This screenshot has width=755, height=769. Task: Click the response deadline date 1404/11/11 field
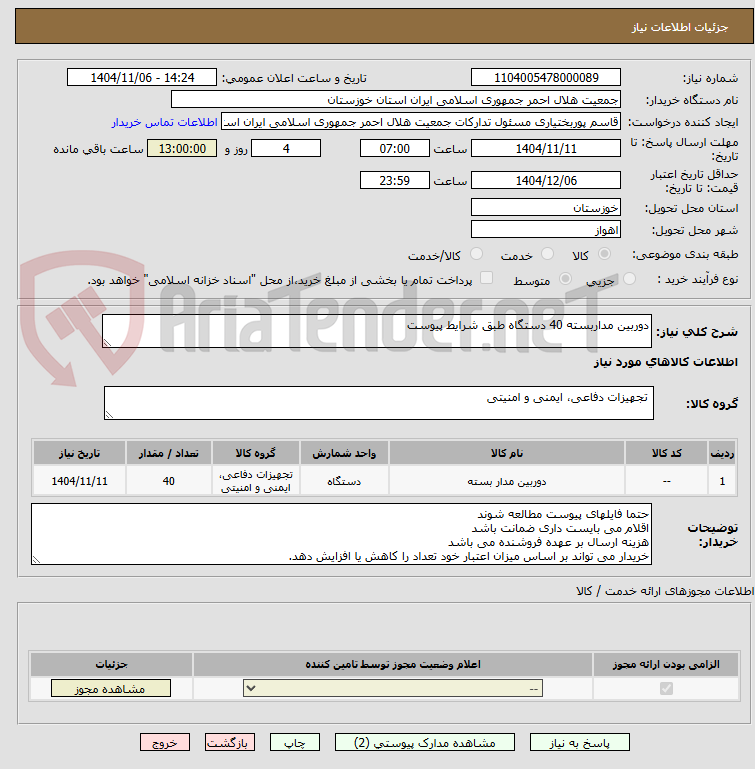tap(546, 149)
